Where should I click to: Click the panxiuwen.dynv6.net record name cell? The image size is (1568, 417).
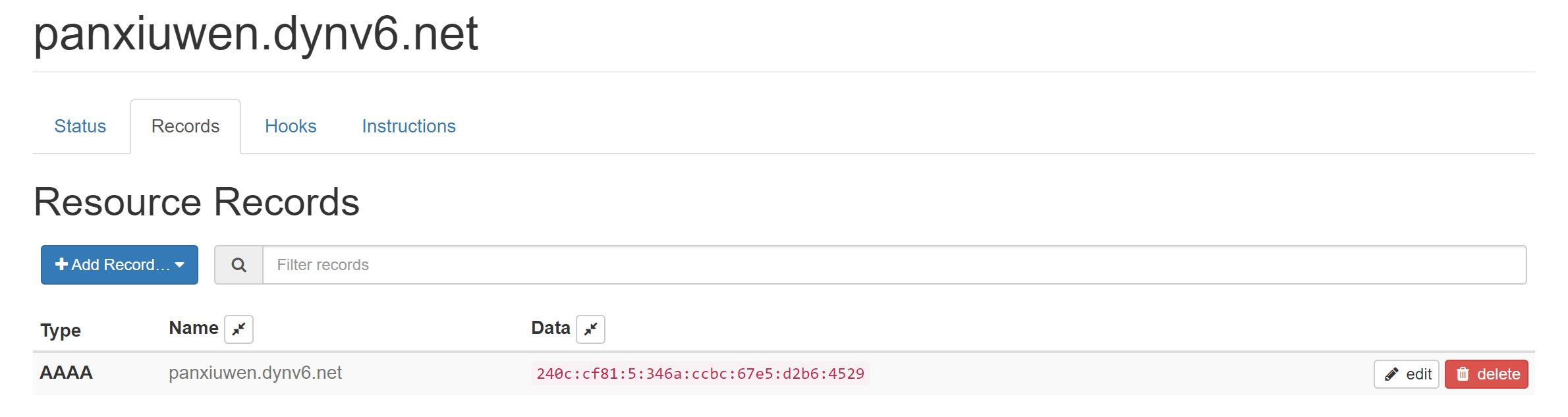pos(255,373)
